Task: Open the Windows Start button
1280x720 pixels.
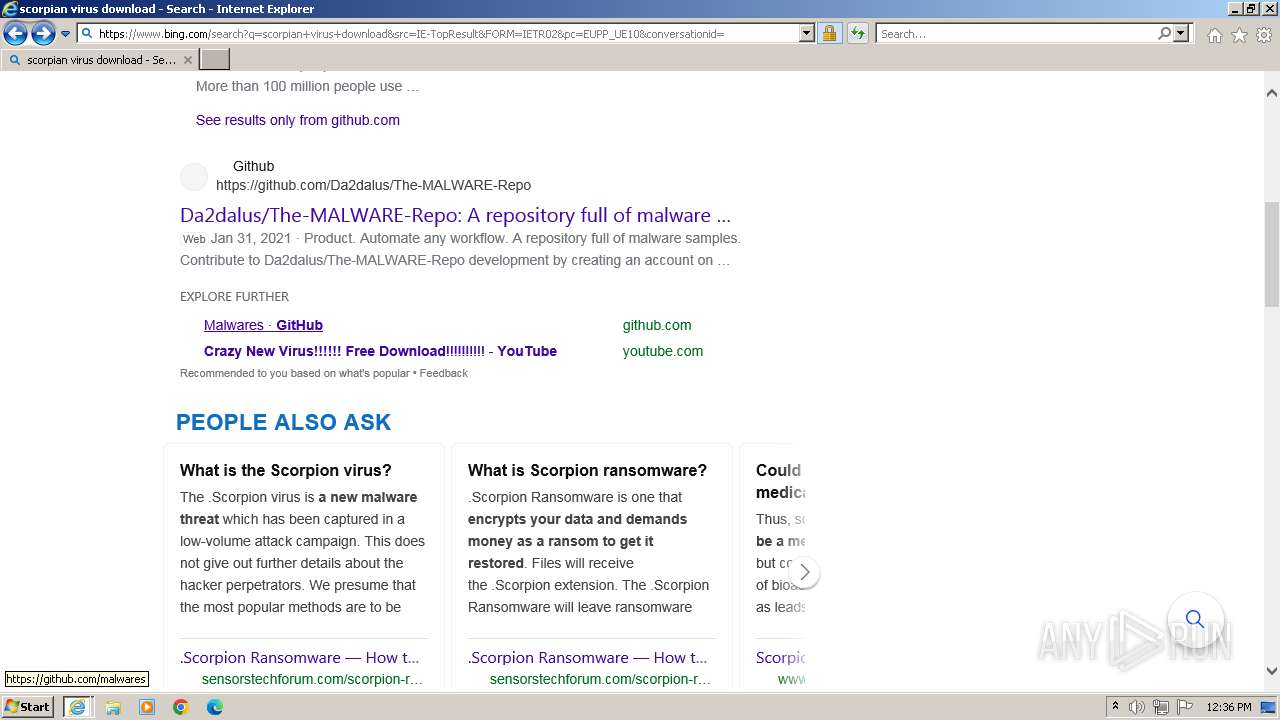Action: coord(28,707)
